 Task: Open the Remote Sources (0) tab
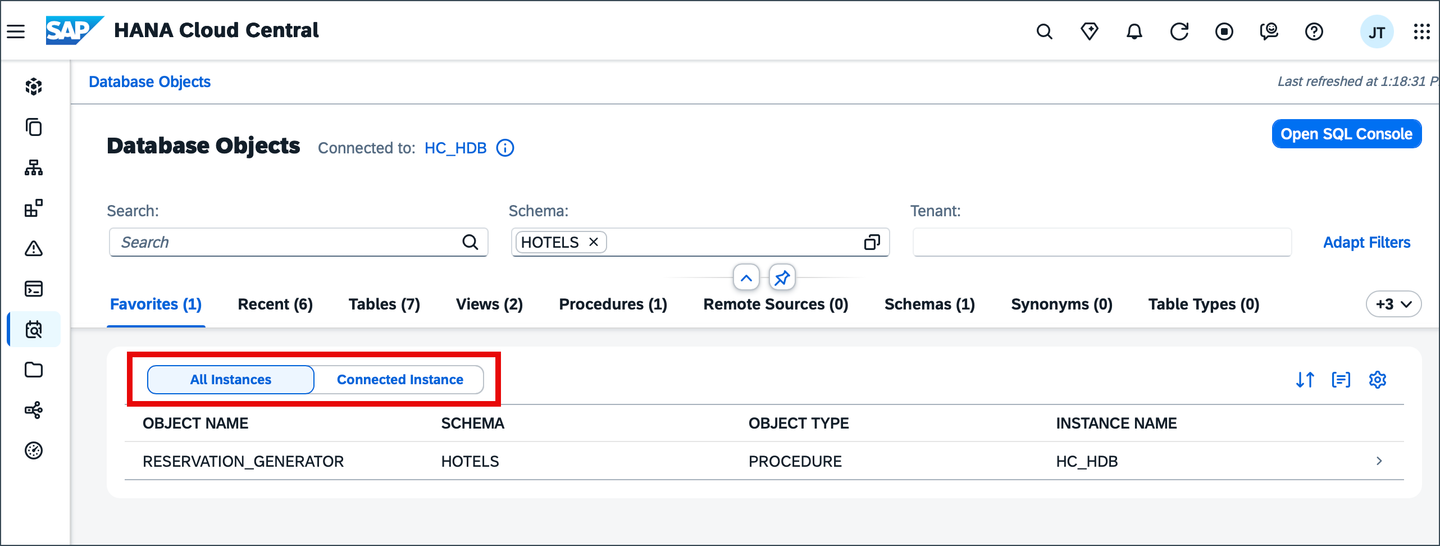pyautogui.click(x=776, y=304)
